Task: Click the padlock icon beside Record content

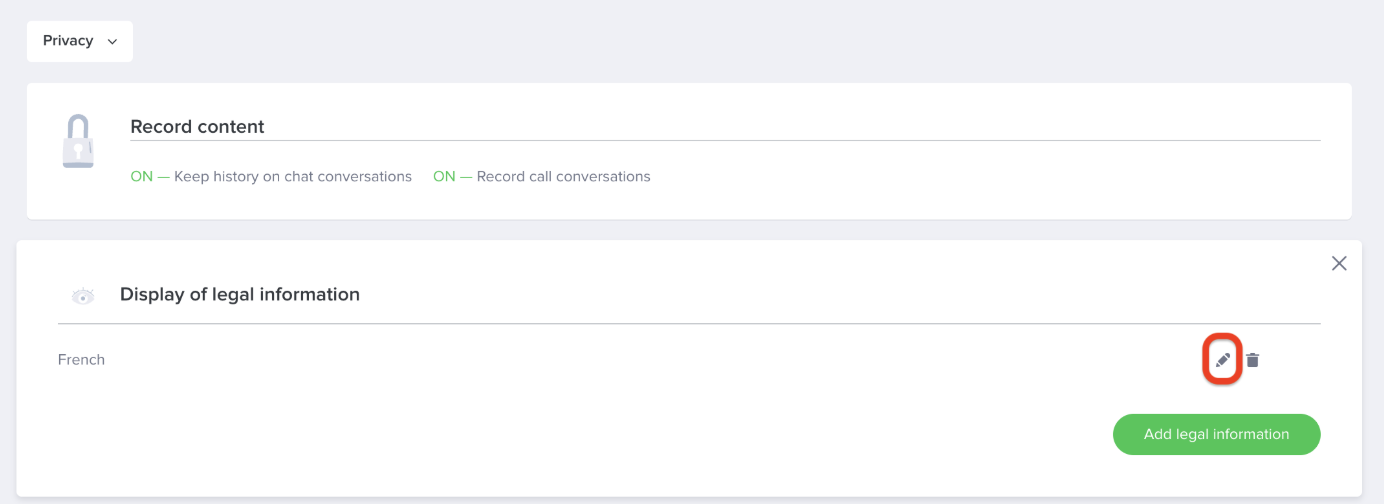Action: 78,141
